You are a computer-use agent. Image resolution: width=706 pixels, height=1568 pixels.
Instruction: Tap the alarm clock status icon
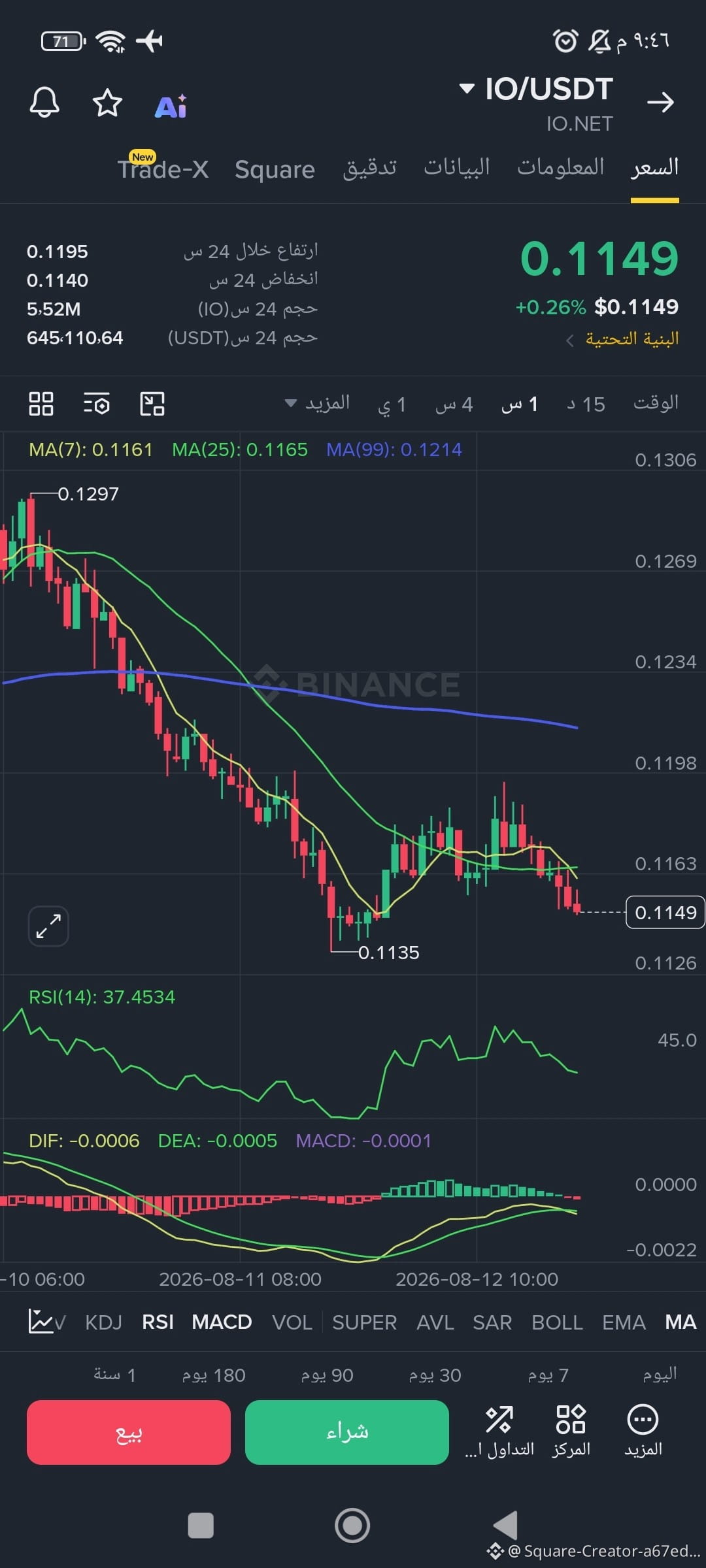tap(565, 41)
